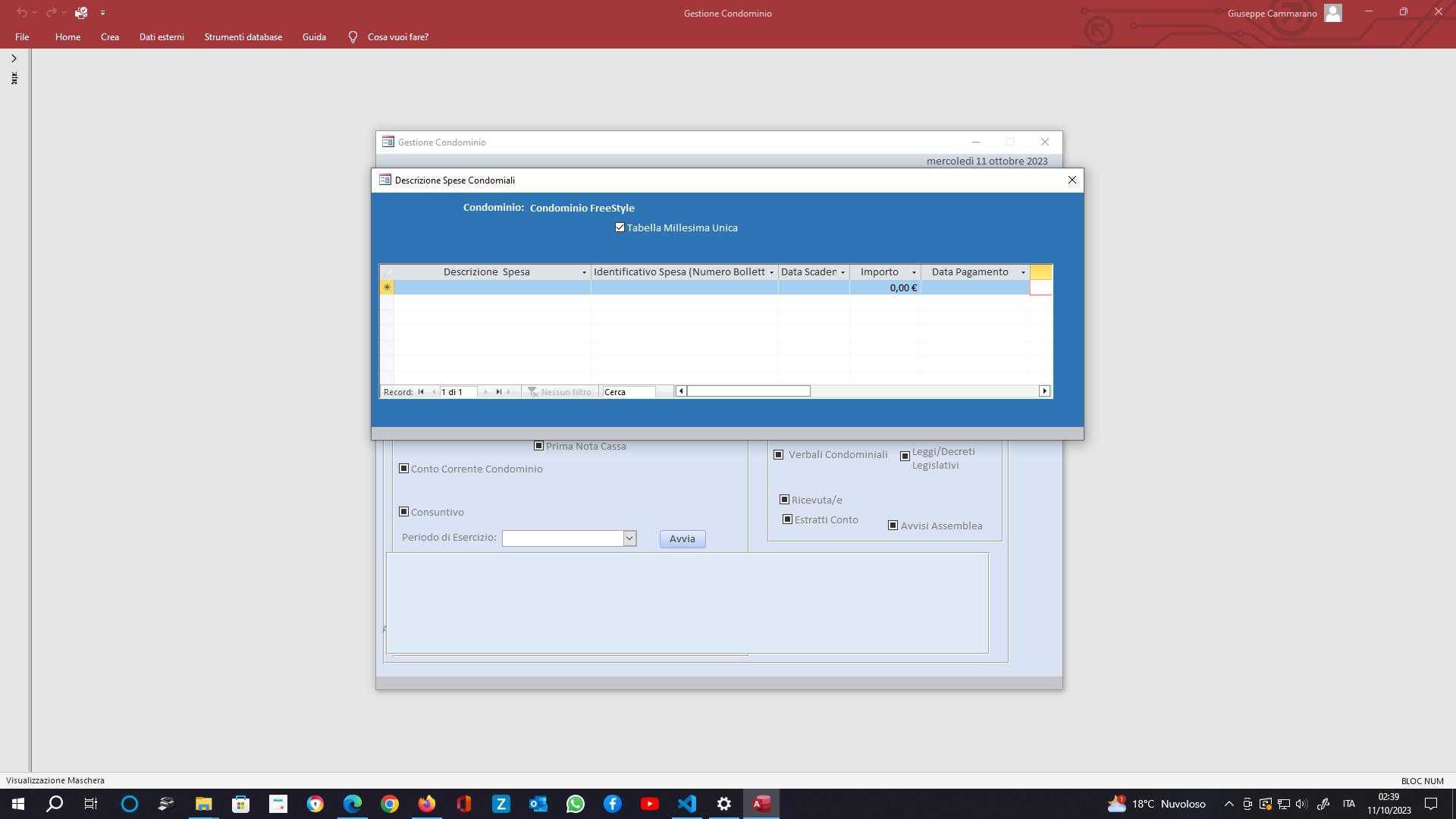The width and height of the screenshot is (1456, 819).
Task: Open Windows search from taskbar
Action: [55, 804]
